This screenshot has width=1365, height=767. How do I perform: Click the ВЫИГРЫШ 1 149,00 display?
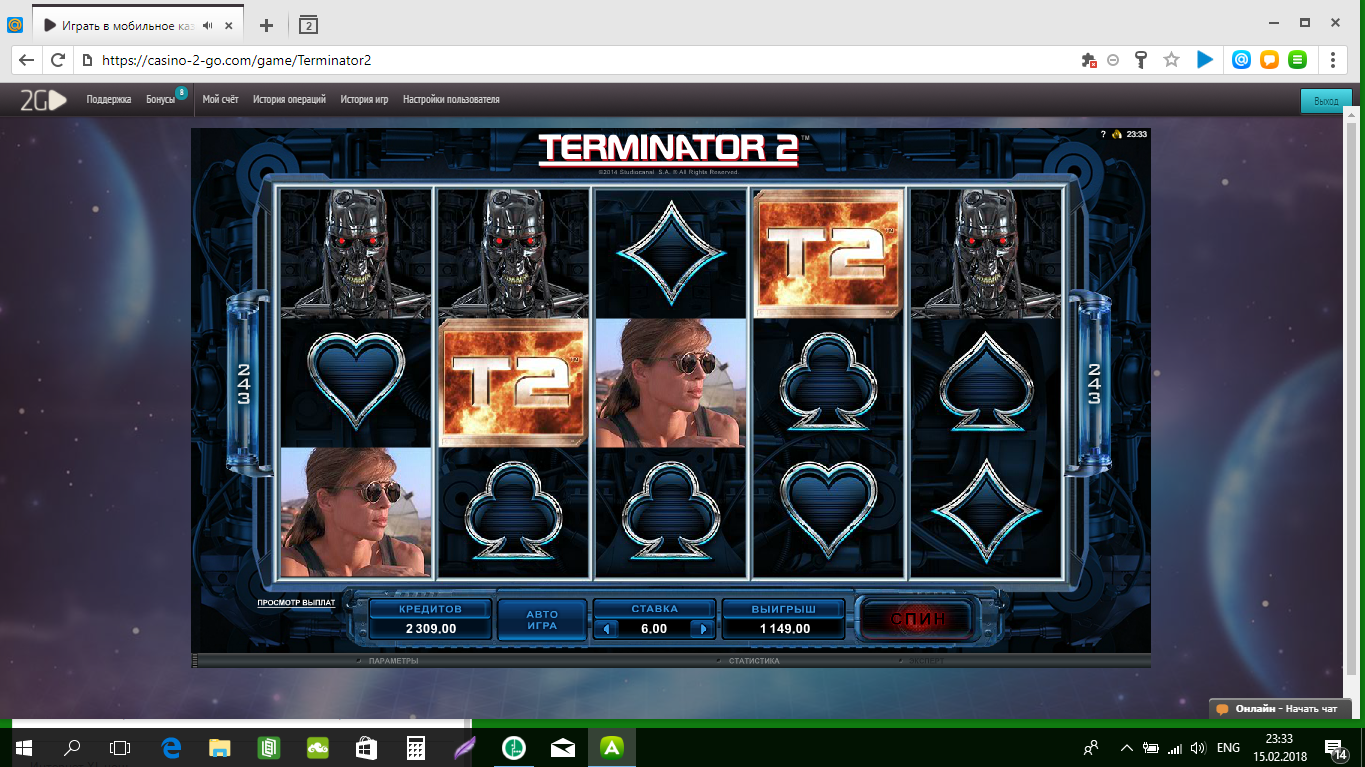783,619
